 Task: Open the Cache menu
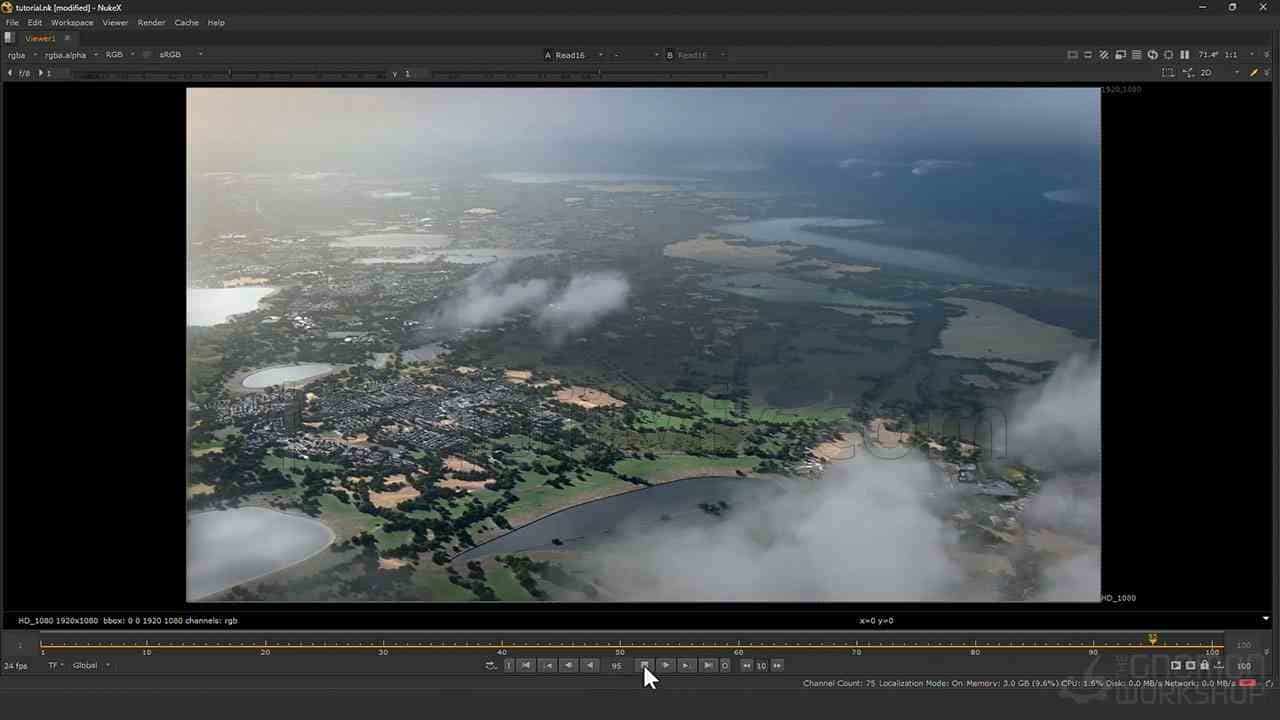[x=186, y=22]
